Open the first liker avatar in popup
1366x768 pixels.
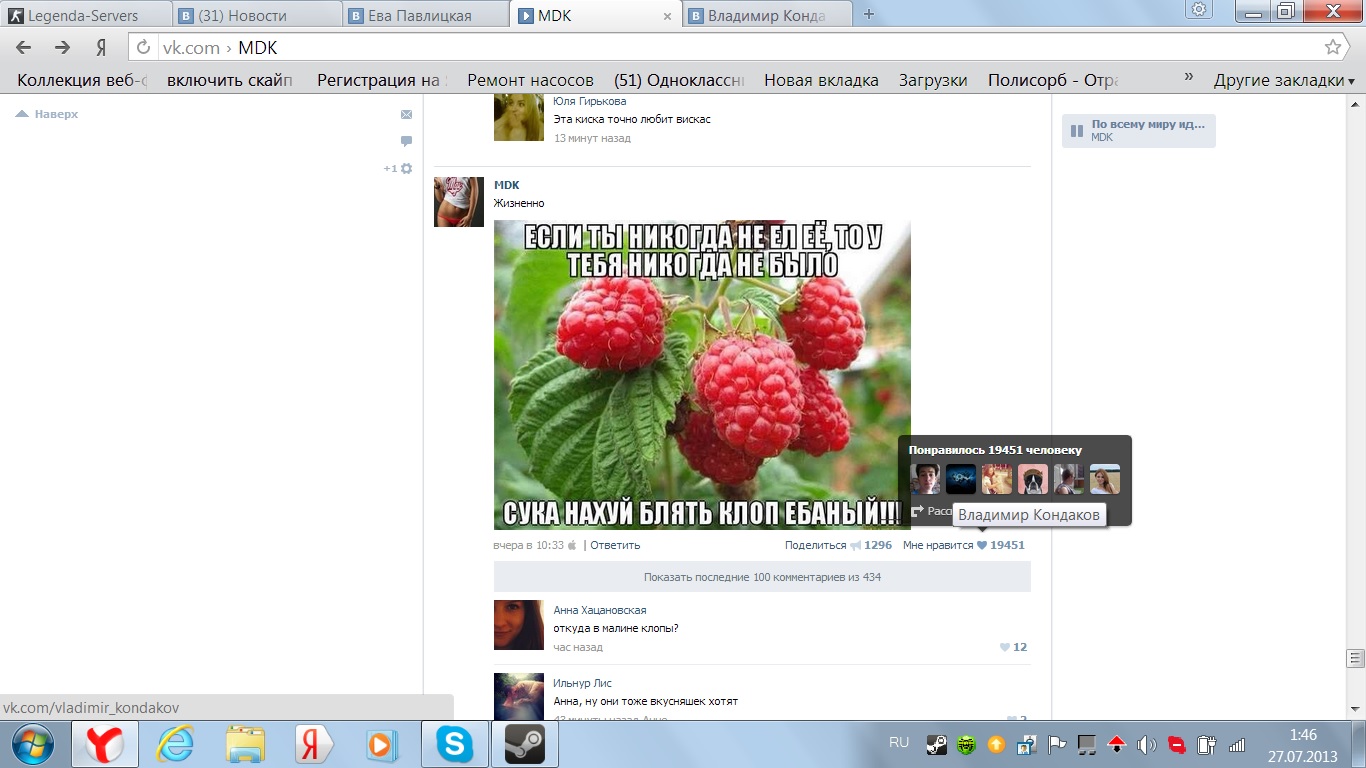coord(925,479)
